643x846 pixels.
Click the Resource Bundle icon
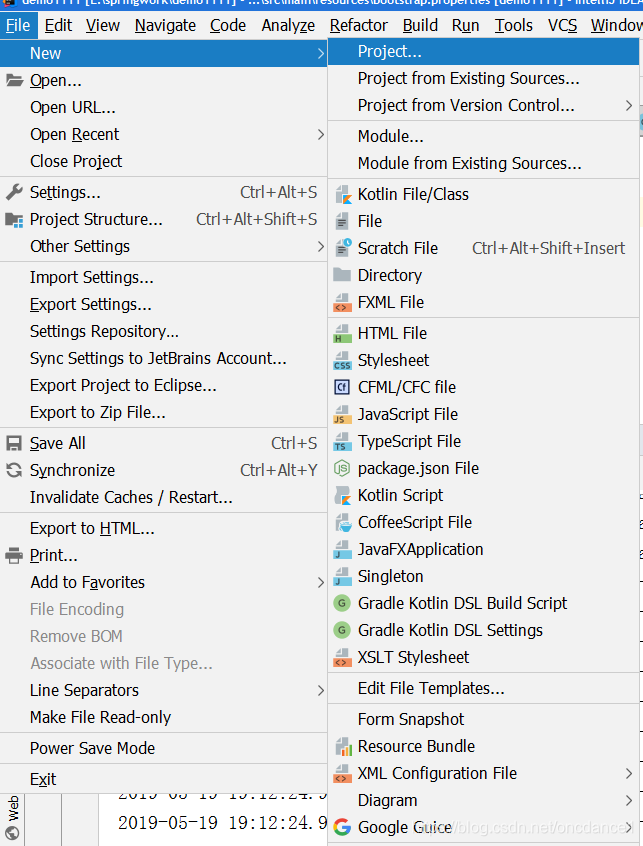343,746
